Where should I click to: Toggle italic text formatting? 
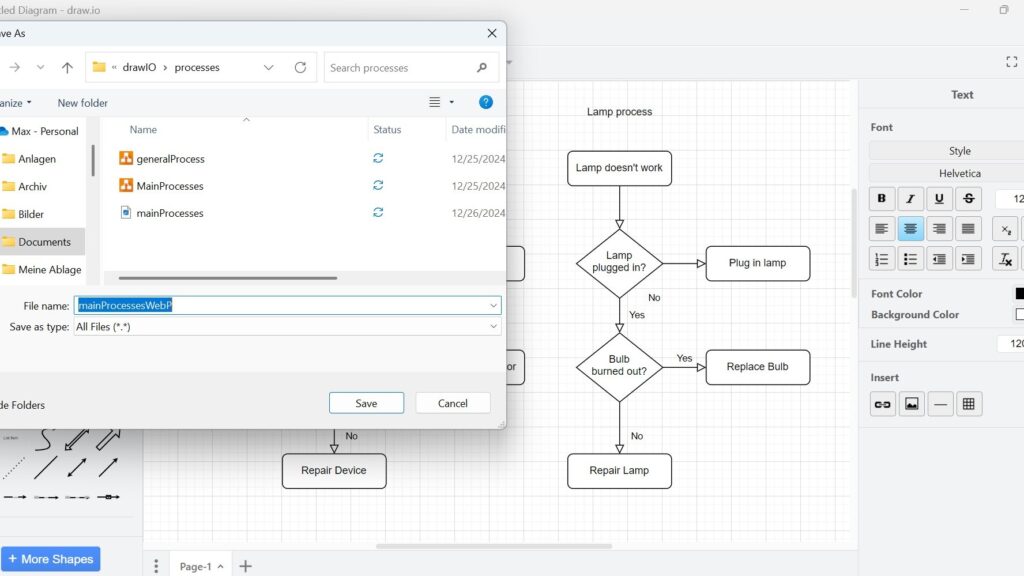pos(910,198)
